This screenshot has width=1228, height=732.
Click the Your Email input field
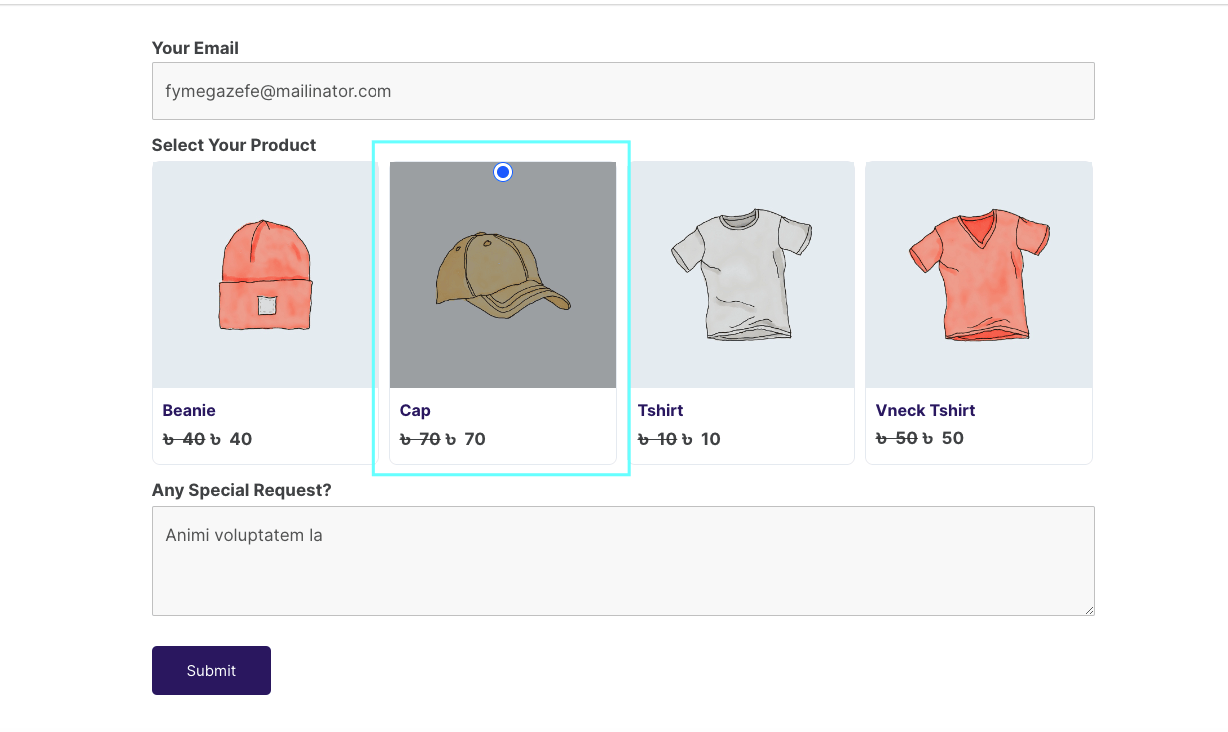coord(623,90)
